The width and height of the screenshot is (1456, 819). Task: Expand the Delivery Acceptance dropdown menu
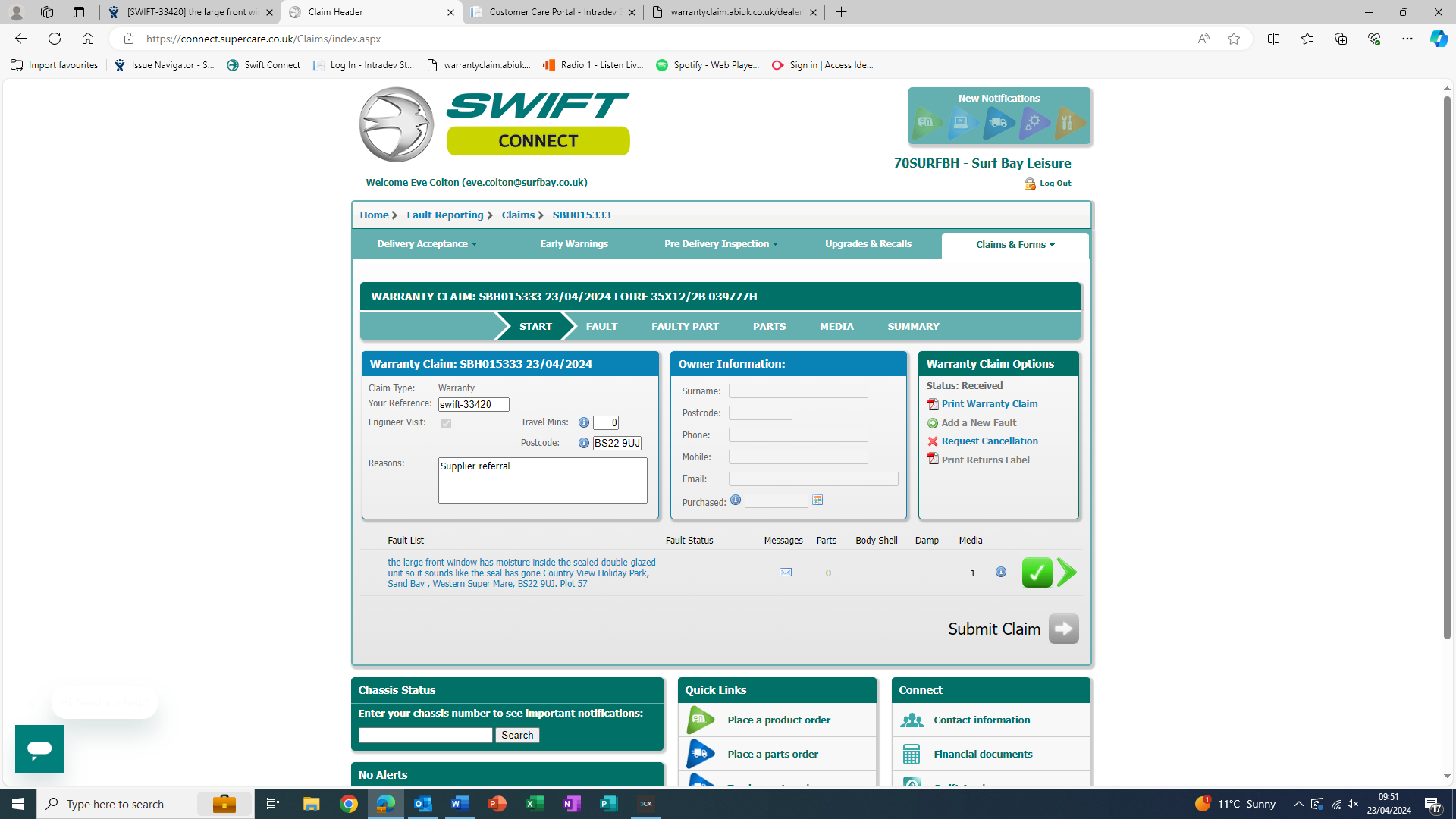click(x=427, y=244)
